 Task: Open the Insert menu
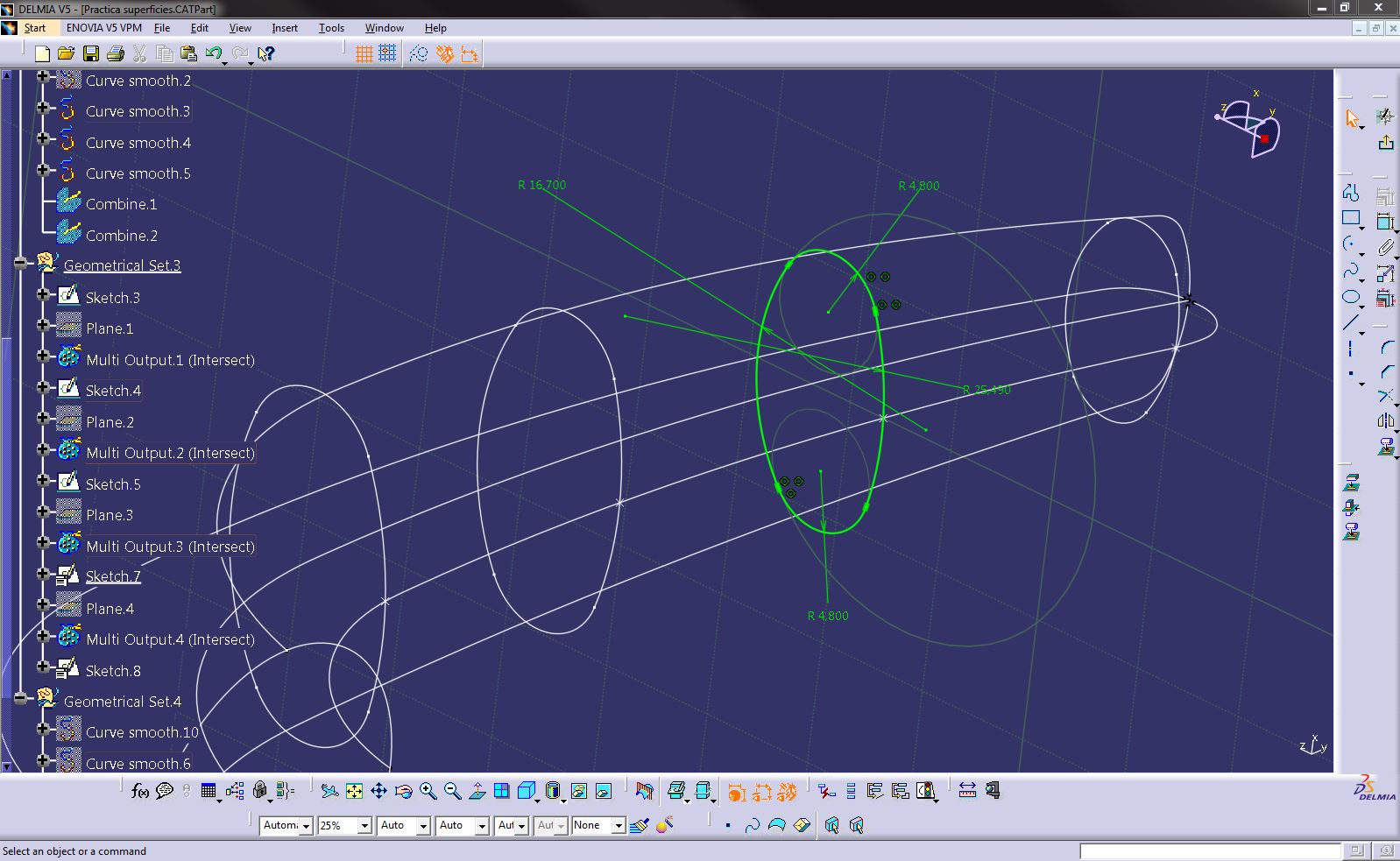pyautogui.click(x=285, y=28)
